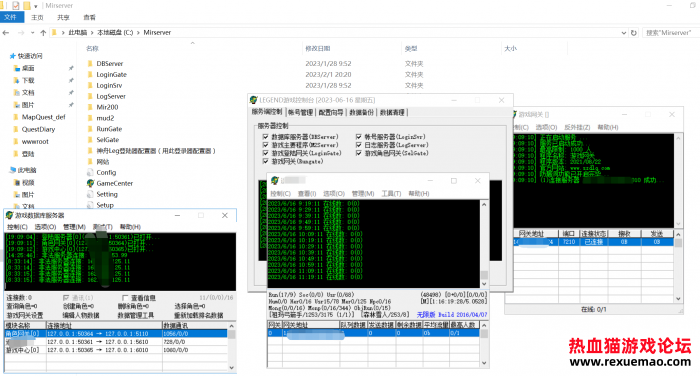Switch to 帐号管理 tab in LEGEND console
The height and width of the screenshot is (376, 700).
tap(300, 113)
